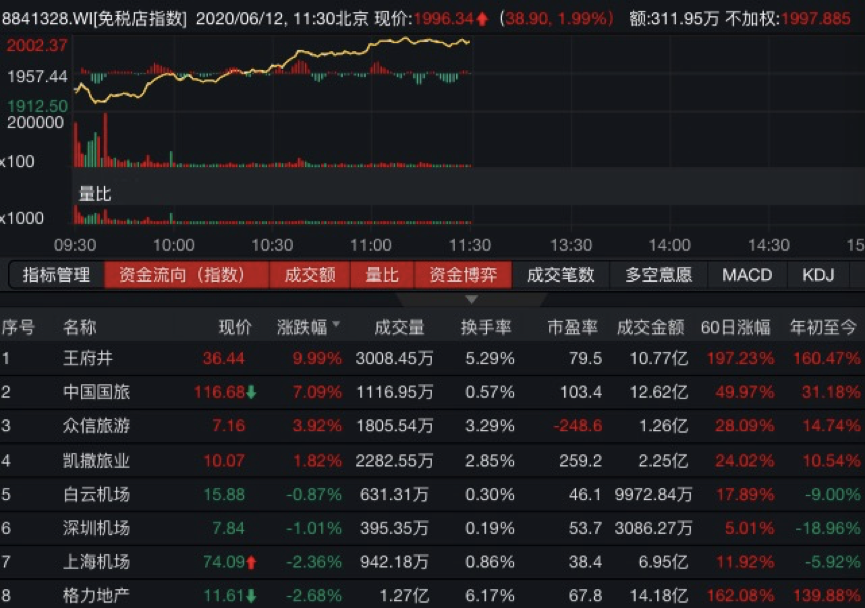Select 王府井 60-day gain 197.23%
Viewport: 865px width, 608px height.
(740, 359)
